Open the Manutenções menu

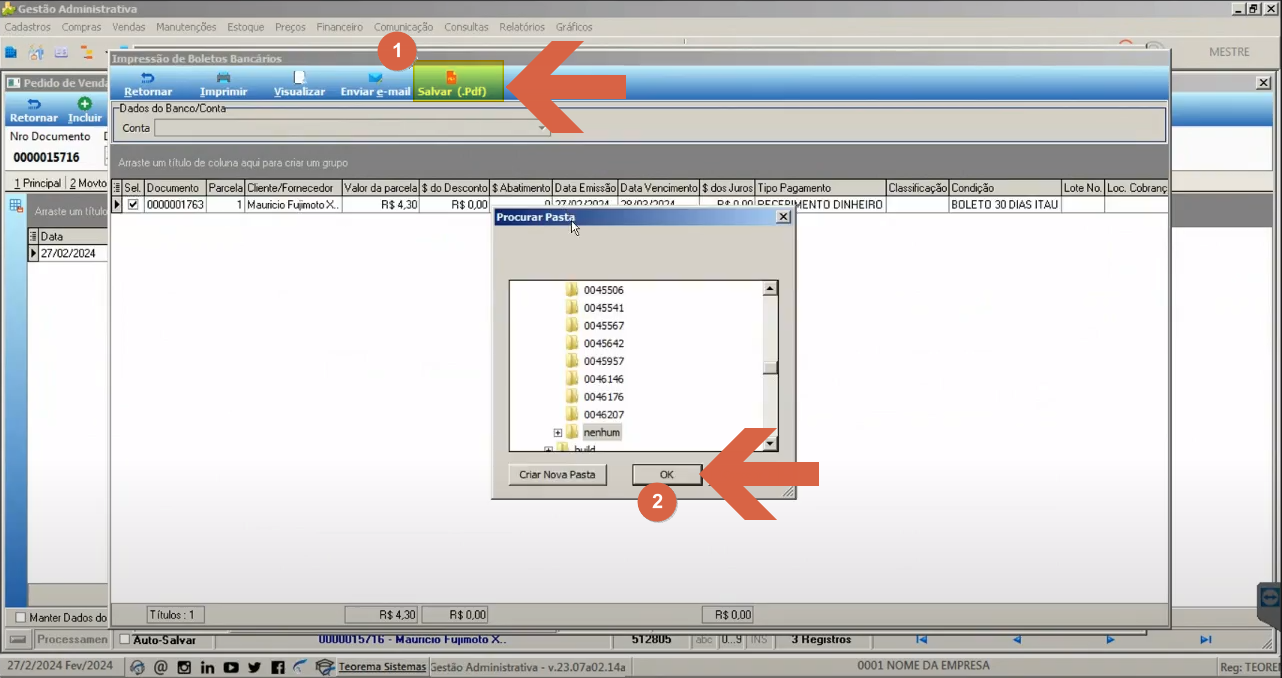coord(187,27)
